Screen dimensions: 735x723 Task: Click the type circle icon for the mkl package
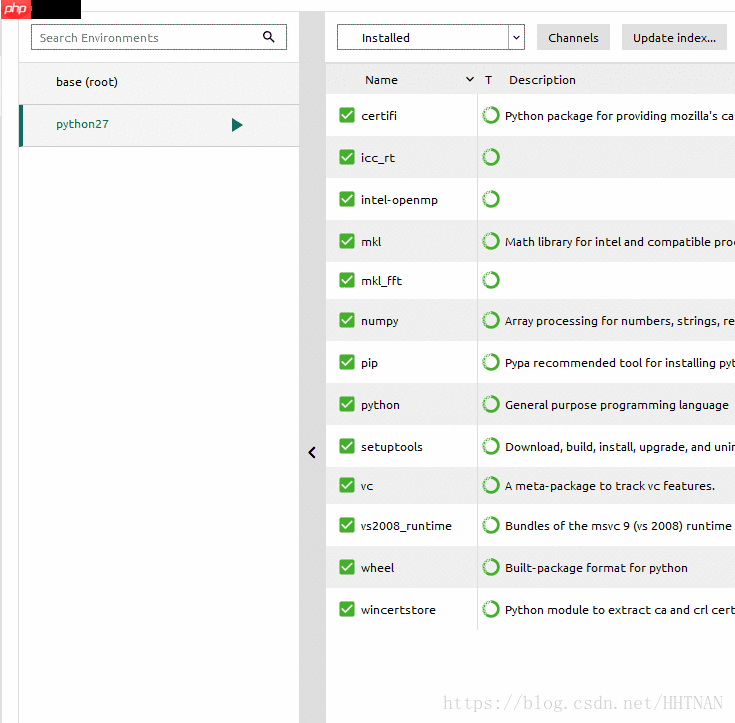pos(491,241)
